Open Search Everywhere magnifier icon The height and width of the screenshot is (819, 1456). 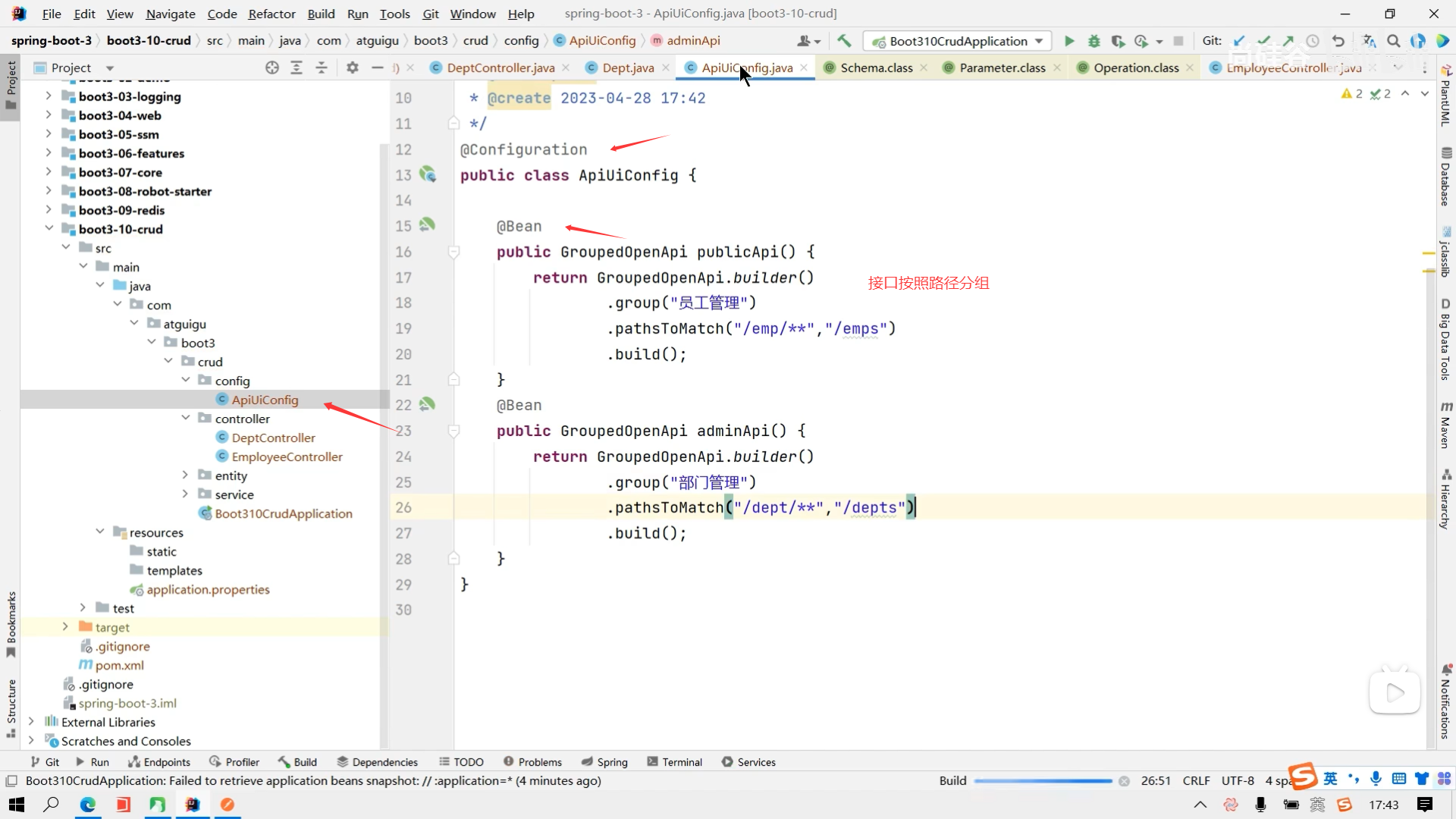tap(1394, 41)
